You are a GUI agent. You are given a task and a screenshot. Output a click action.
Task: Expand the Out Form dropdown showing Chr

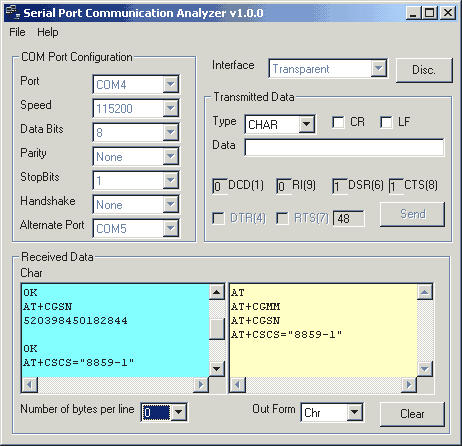pyautogui.click(x=355, y=413)
